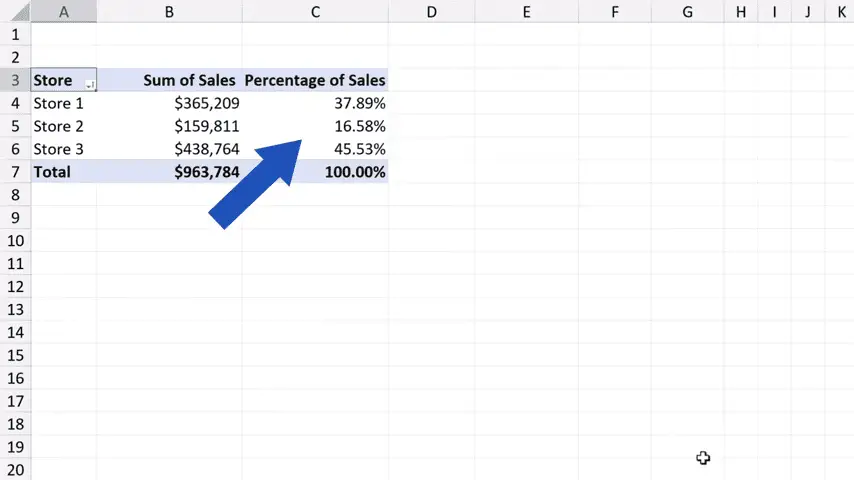Click the Store 1 row label cell
This screenshot has height=480, width=854.
tap(59, 103)
